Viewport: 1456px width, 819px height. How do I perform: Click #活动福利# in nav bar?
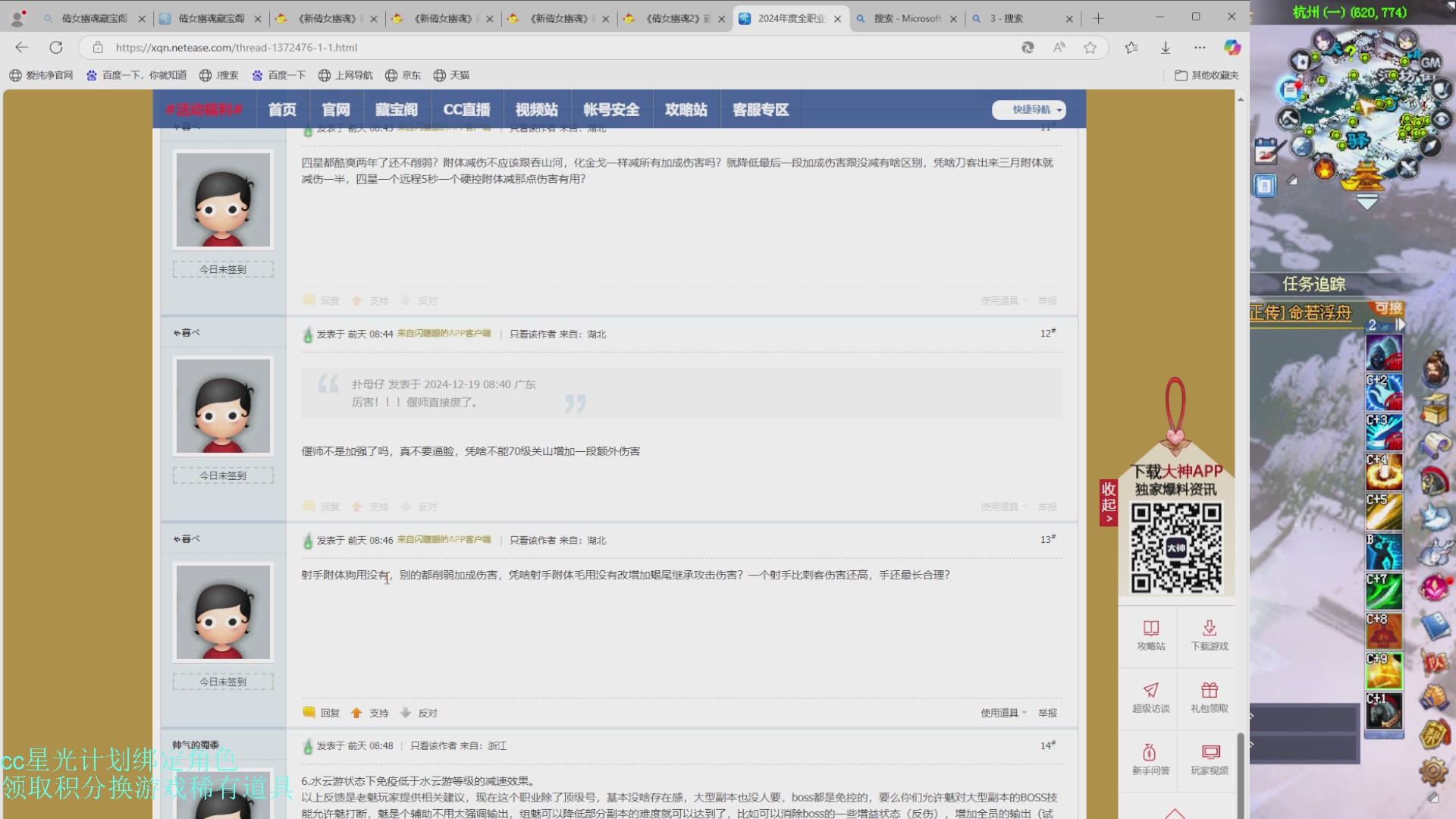(x=205, y=110)
